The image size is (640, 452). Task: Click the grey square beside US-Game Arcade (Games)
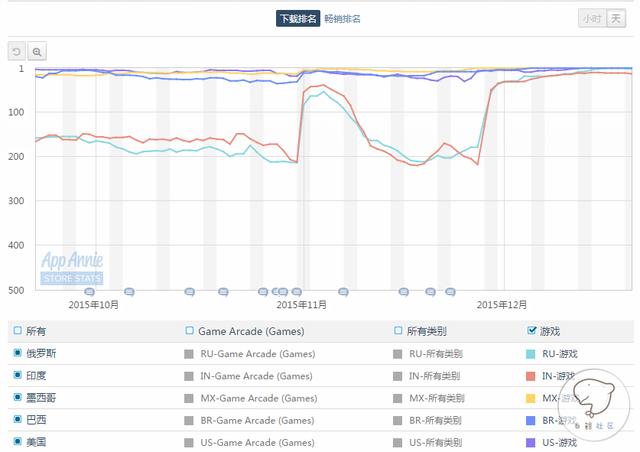pos(189,442)
